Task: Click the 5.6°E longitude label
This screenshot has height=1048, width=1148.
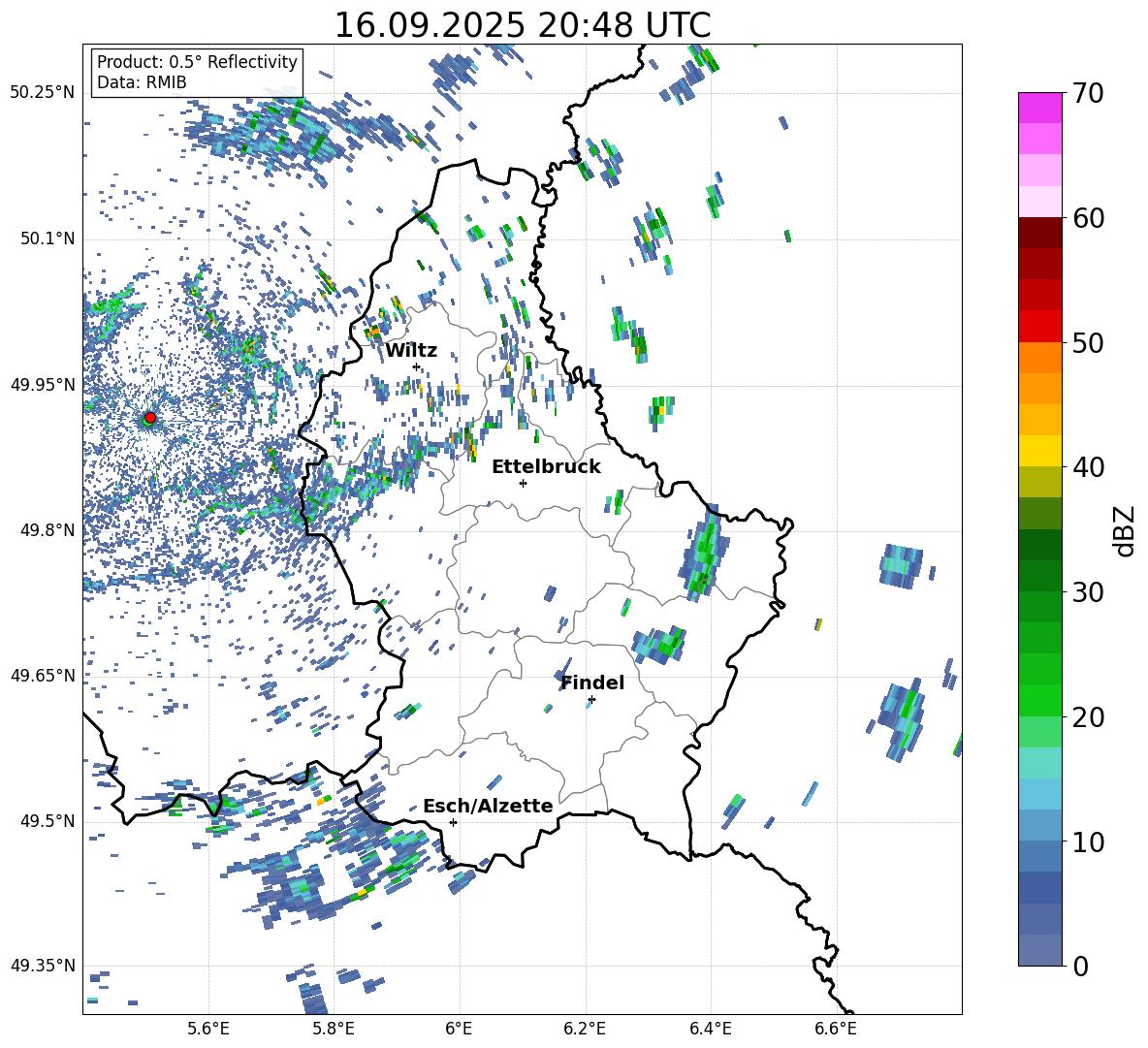Action: 208,1029
